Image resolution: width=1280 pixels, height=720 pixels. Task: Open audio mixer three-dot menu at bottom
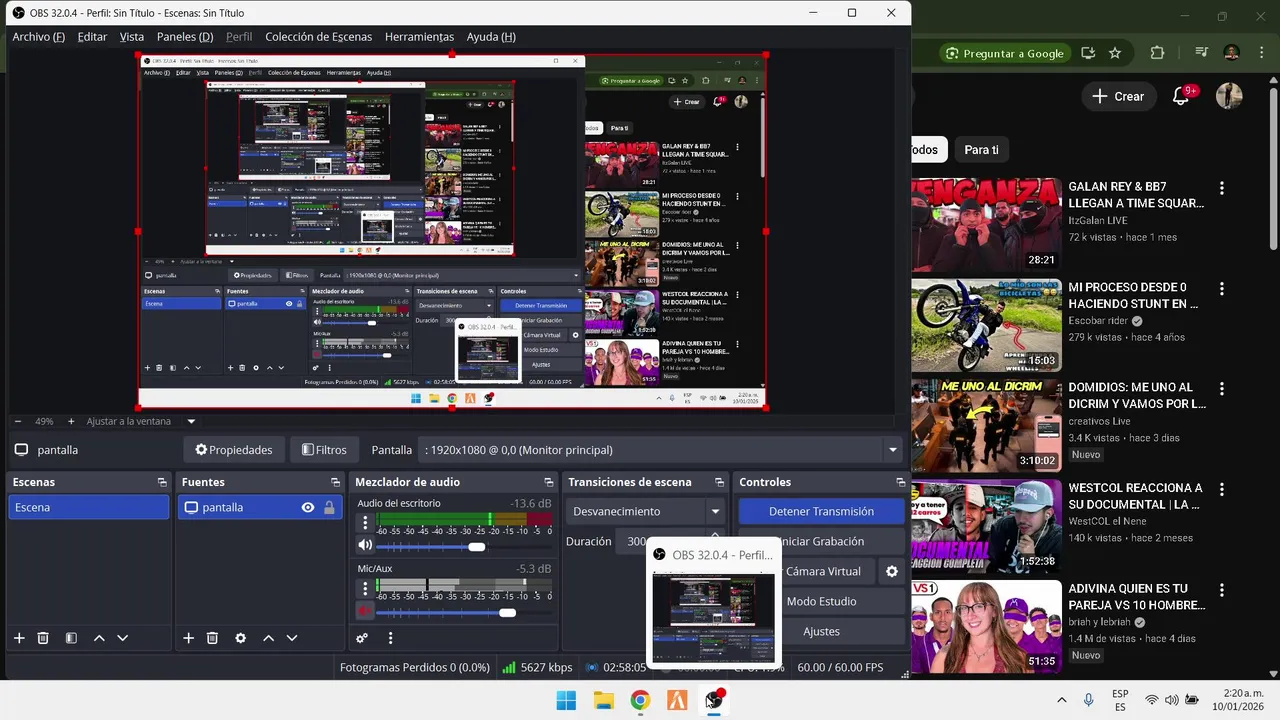point(390,638)
